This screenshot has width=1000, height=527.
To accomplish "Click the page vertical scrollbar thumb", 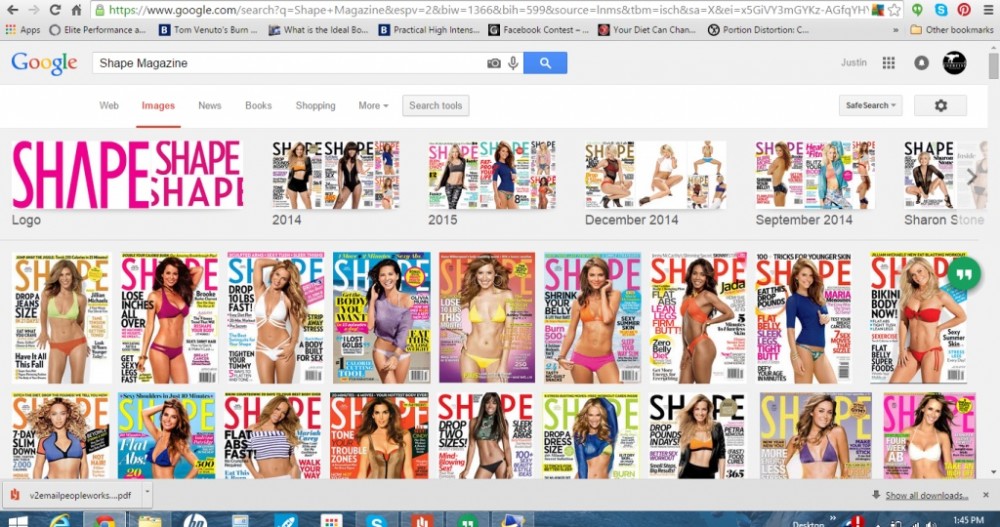I will click(993, 67).
